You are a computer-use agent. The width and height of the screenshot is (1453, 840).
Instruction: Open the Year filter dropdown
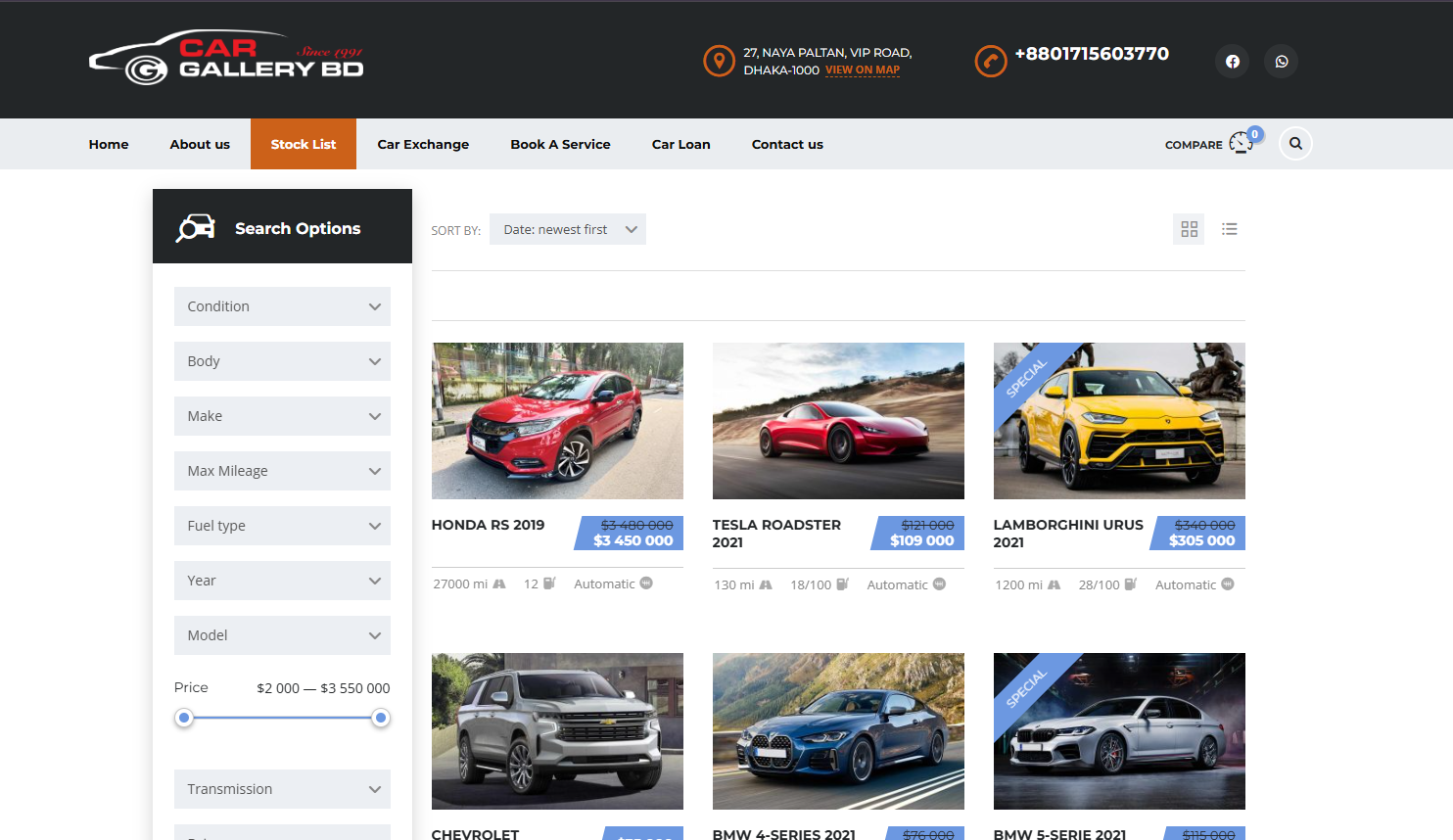click(282, 581)
